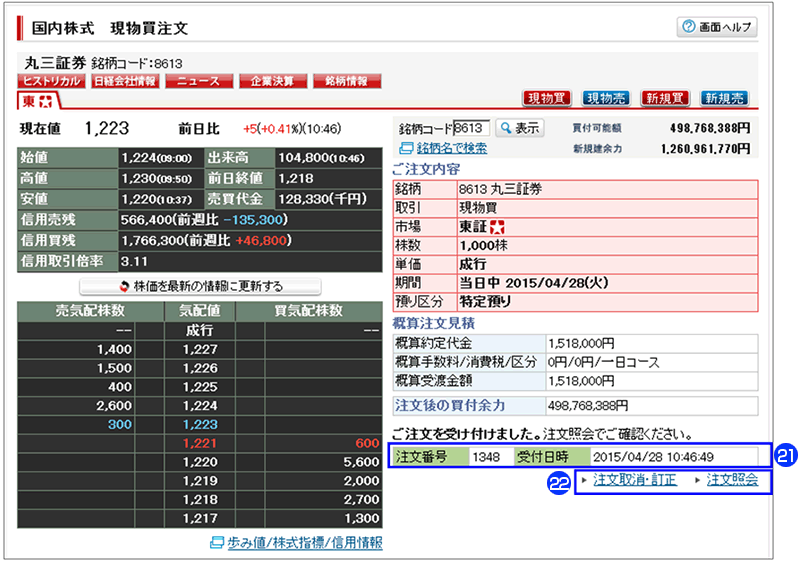Click the star icon next to 東証
Image resolution: width=800 pixels, height=563 pixels.
tap(496, 227)
